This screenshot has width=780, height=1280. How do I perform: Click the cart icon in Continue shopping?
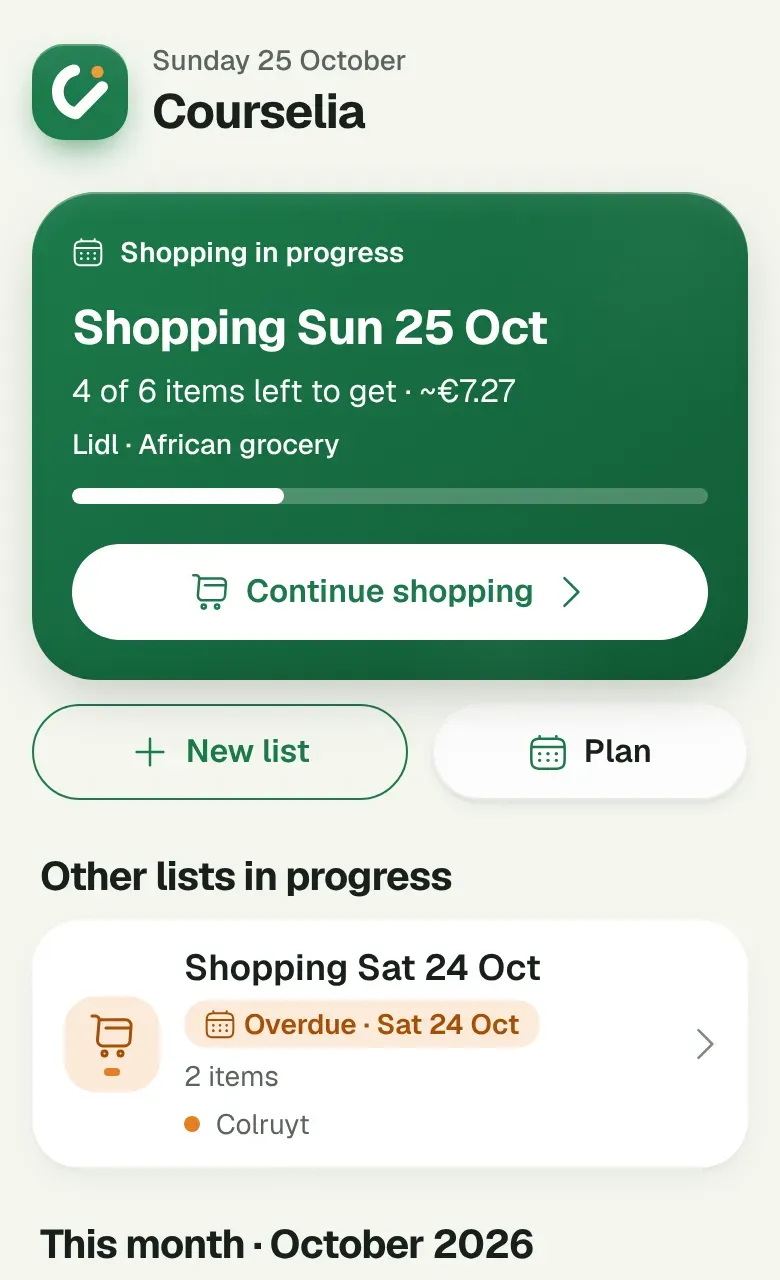pyautogui.click(x=210, y=592)
